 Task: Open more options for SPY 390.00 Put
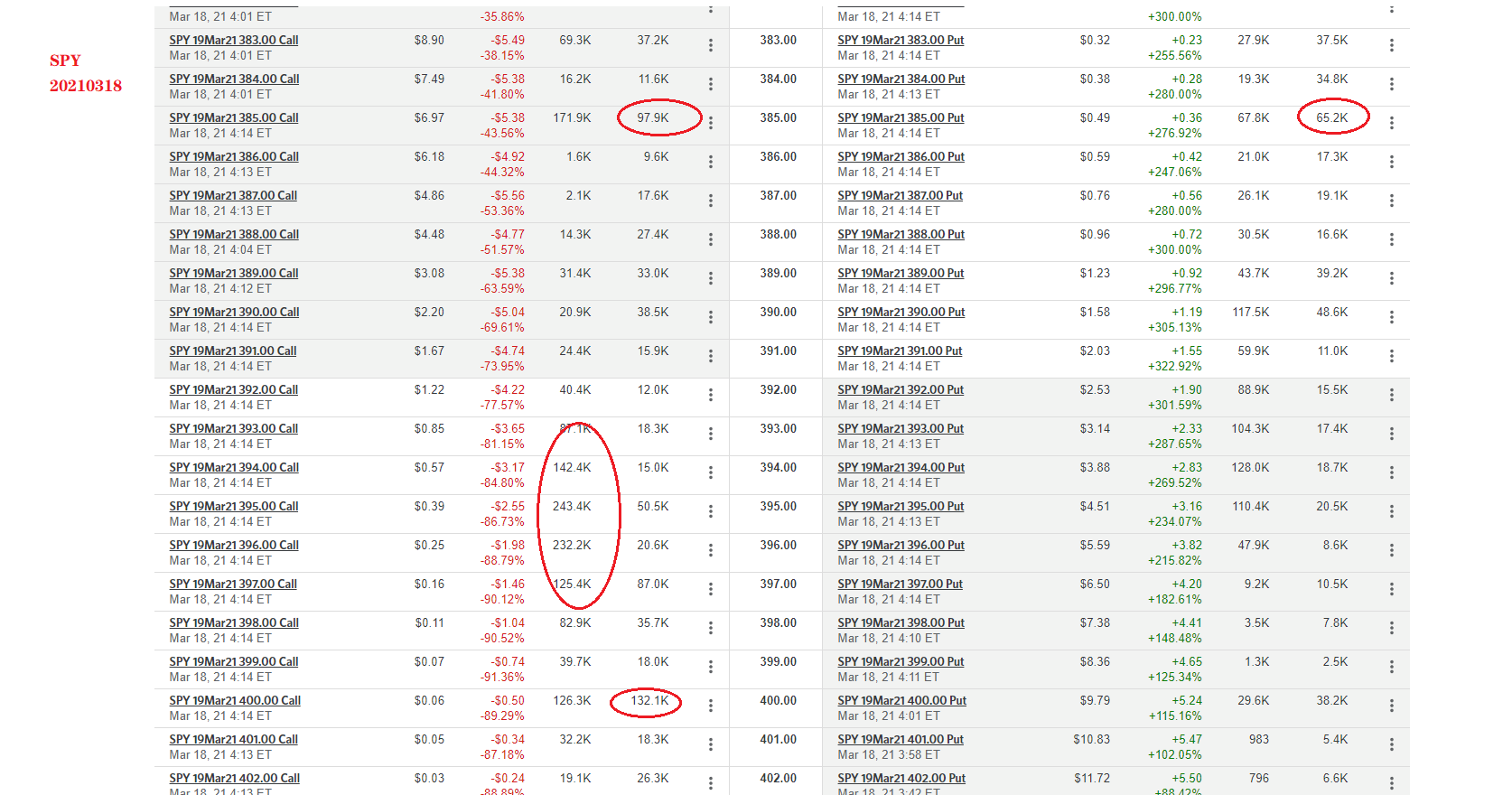pos(1392,317)
